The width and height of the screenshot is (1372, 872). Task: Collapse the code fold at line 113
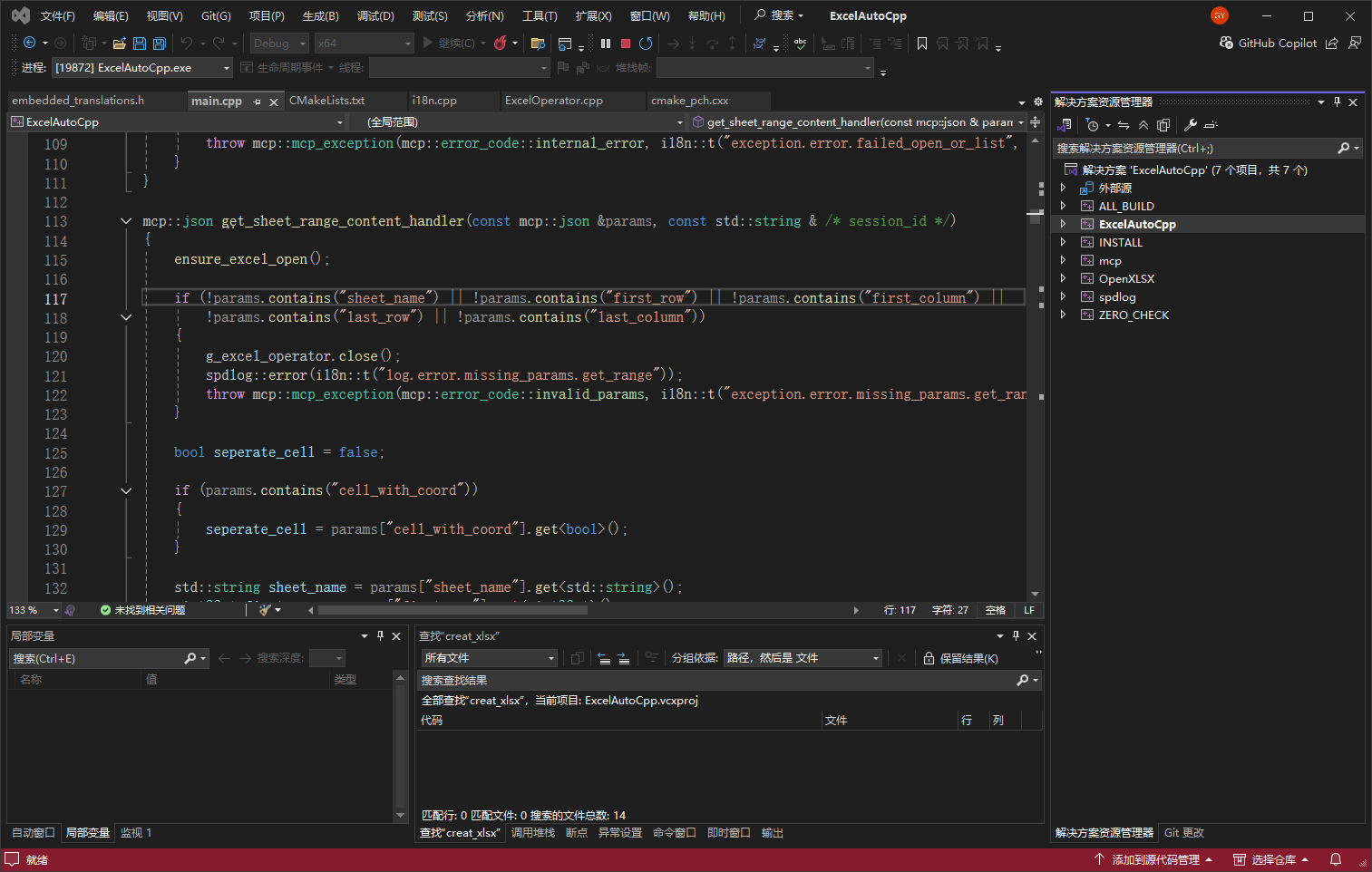point(126,221)
